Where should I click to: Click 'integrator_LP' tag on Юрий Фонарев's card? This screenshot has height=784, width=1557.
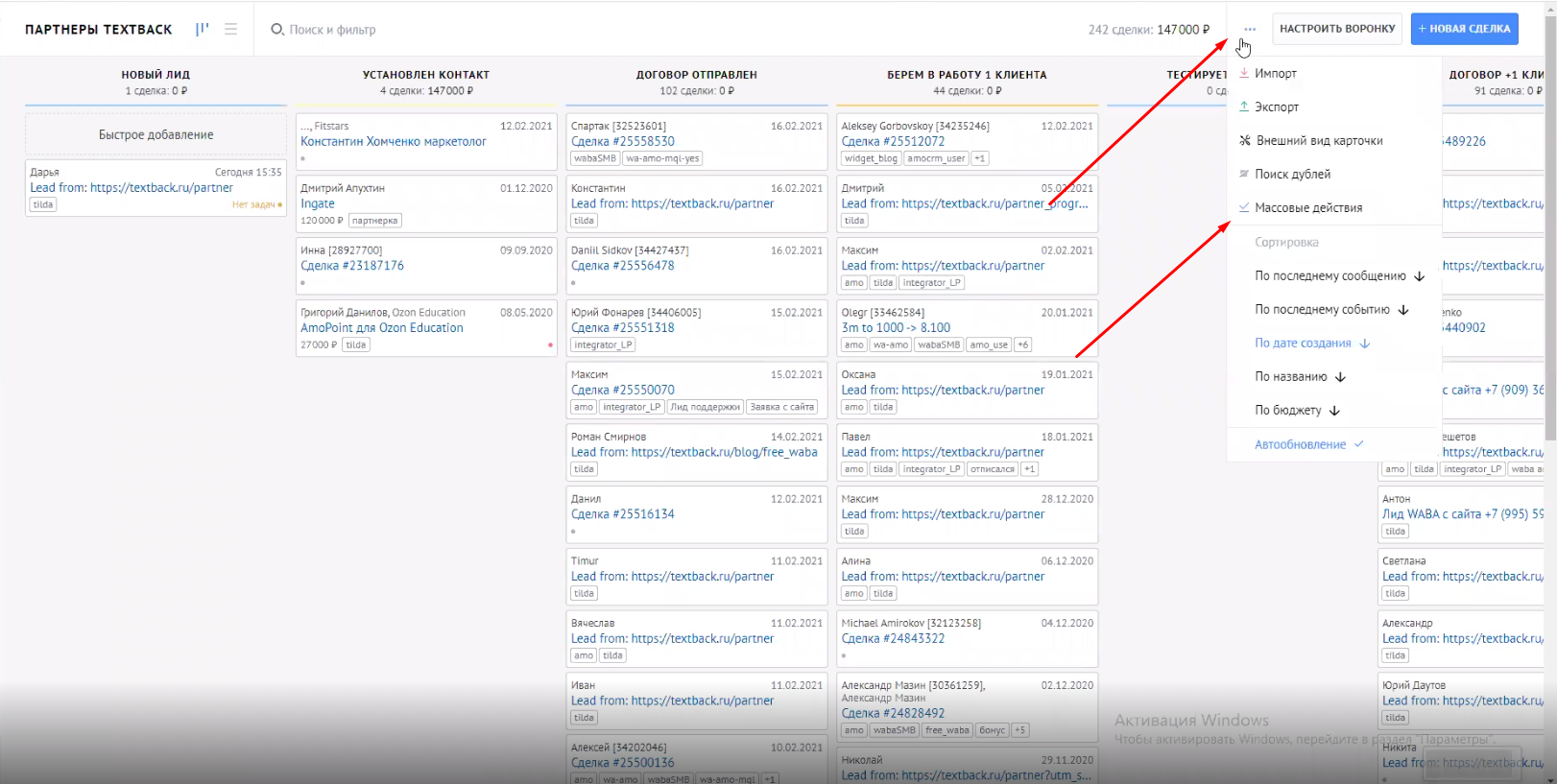[604, 344]
